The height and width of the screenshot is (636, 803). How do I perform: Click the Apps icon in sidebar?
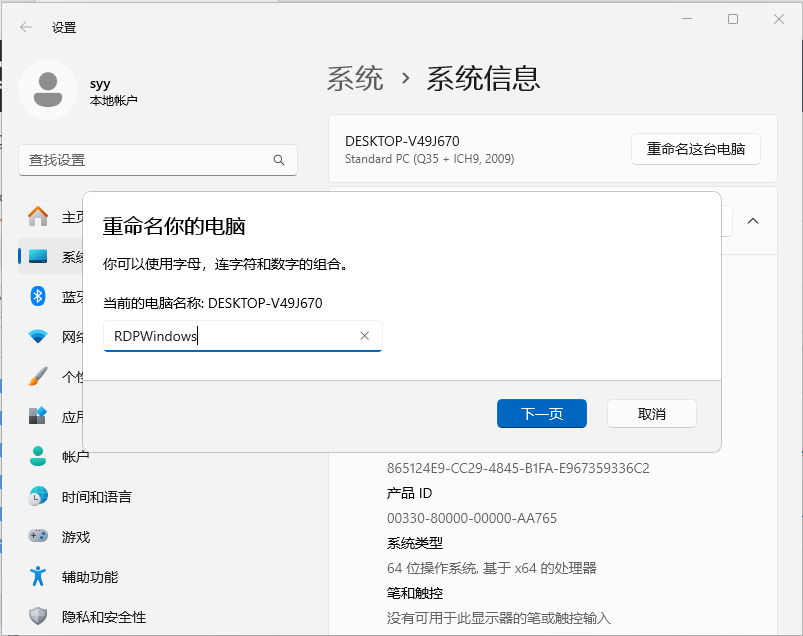(38, 416)
